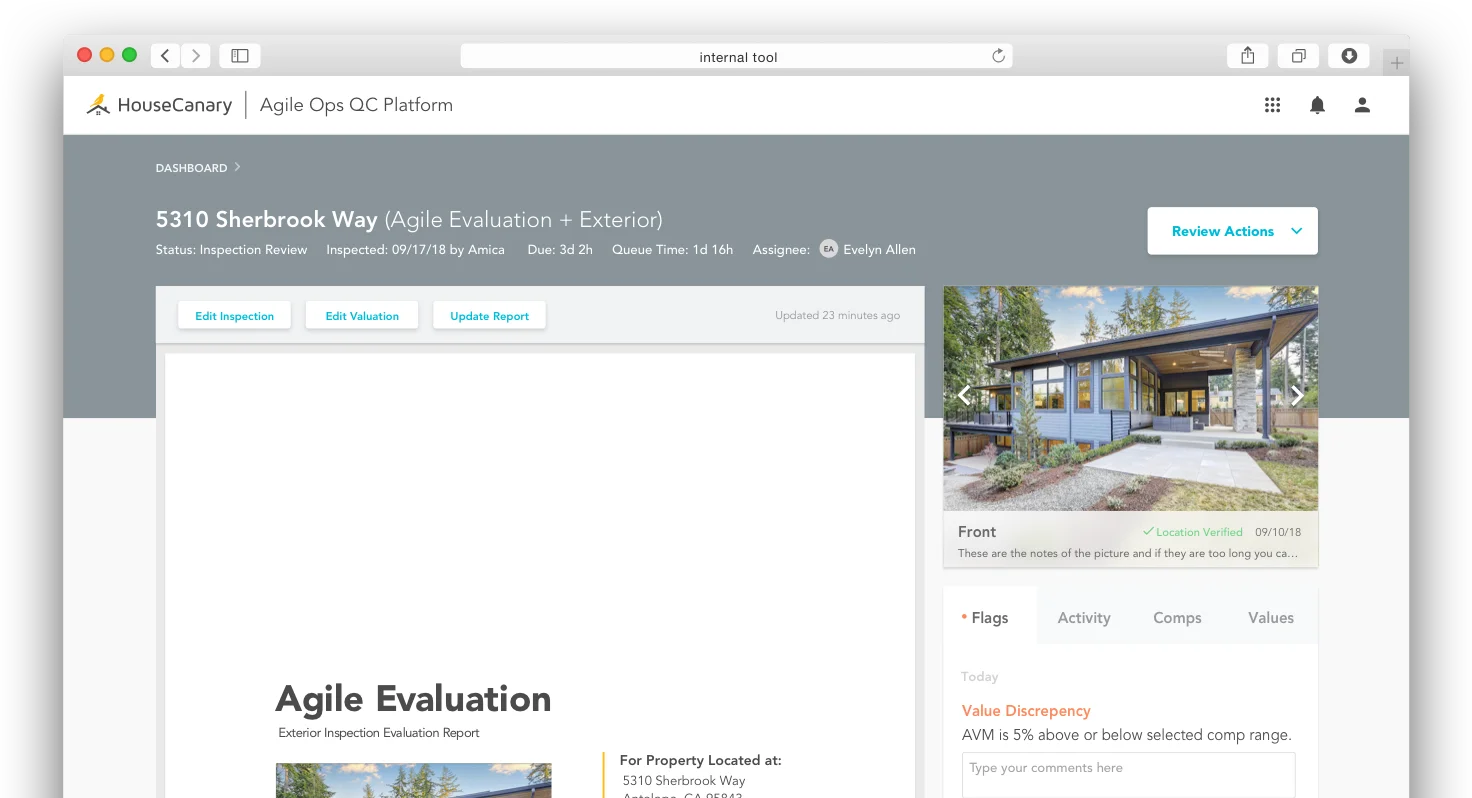Go forward with the browser forward arrow
The width and height of the screenshot is (1472, 798).
click(196, 56)
